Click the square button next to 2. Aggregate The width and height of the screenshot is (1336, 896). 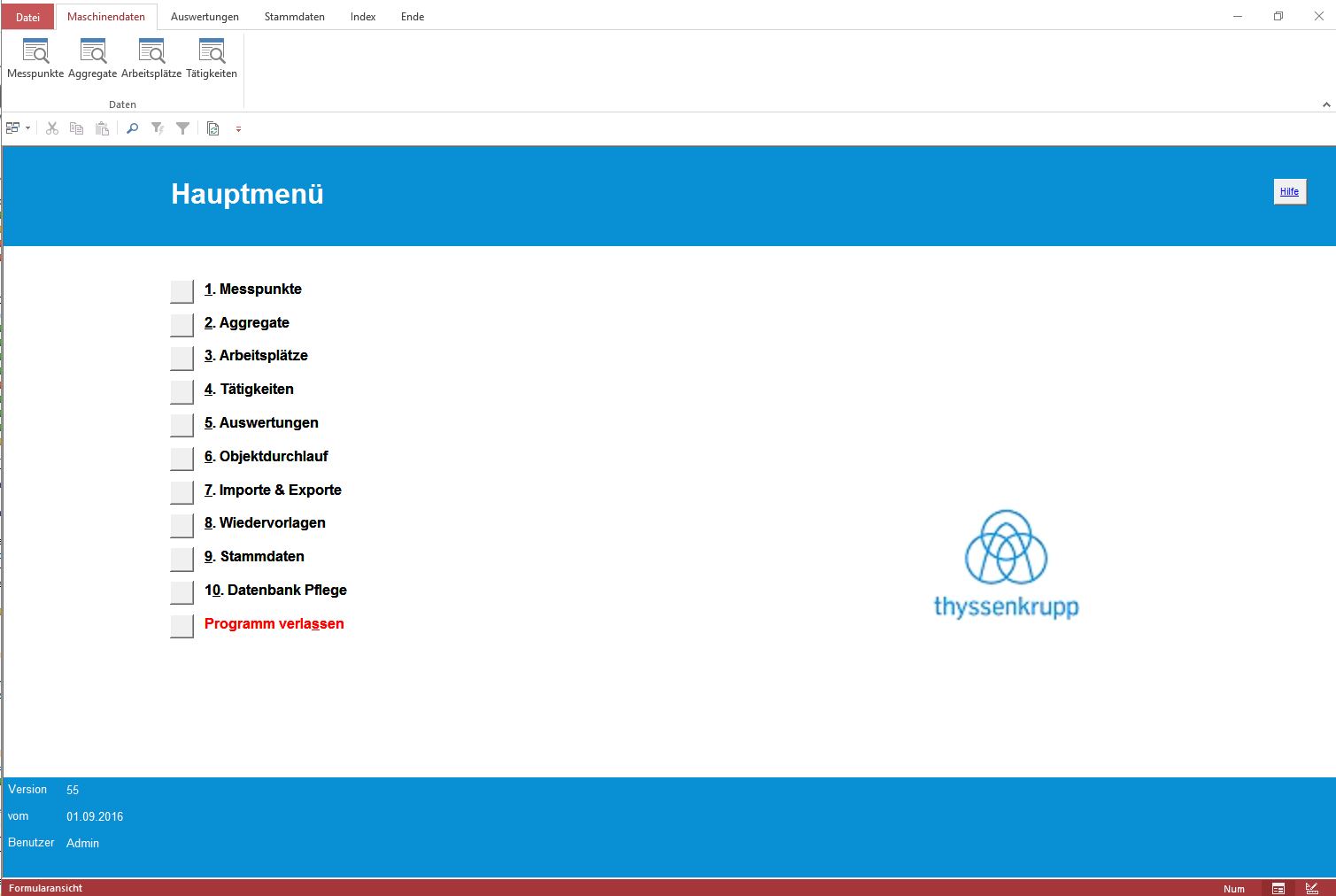[181, 325]
